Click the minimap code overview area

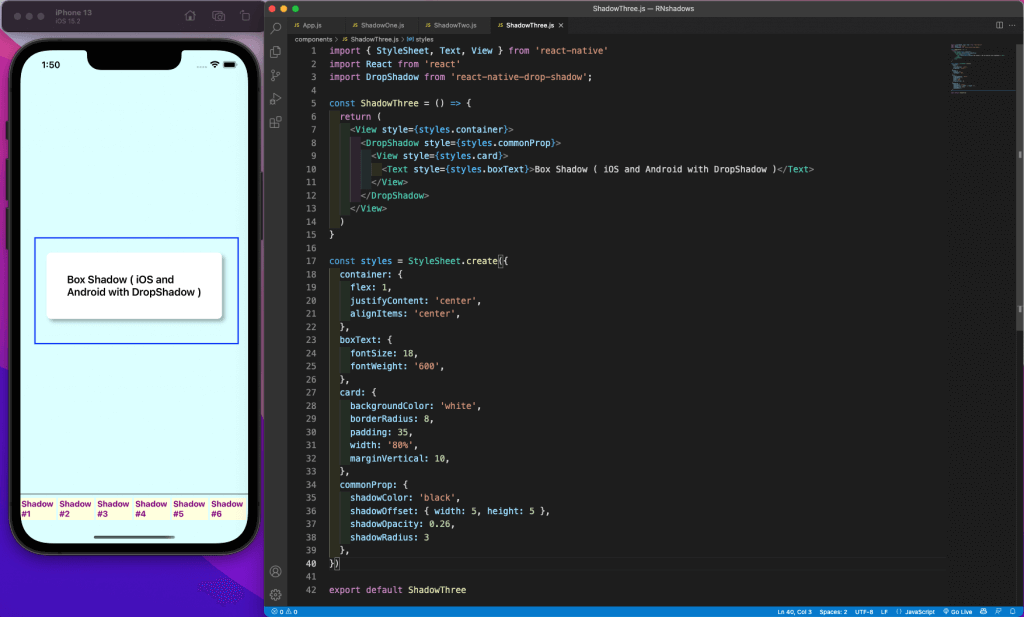click(980, 70)
